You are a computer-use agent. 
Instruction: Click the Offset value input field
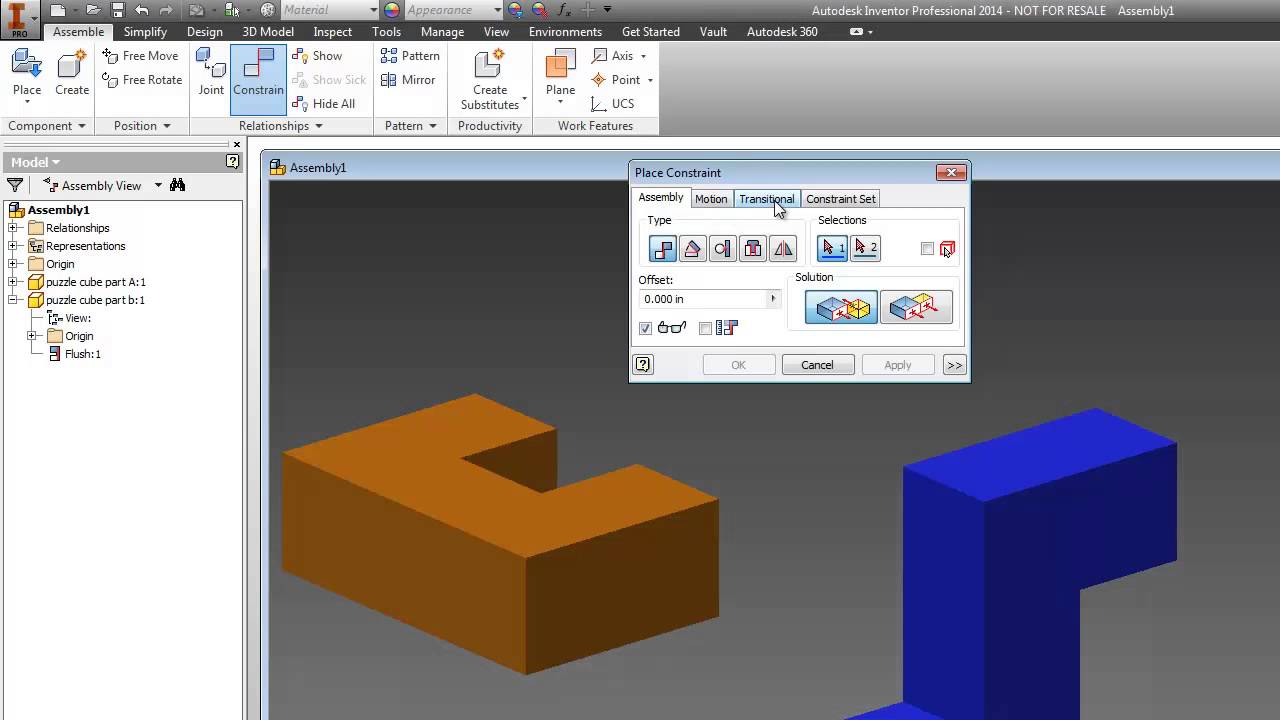click(702, 299)
